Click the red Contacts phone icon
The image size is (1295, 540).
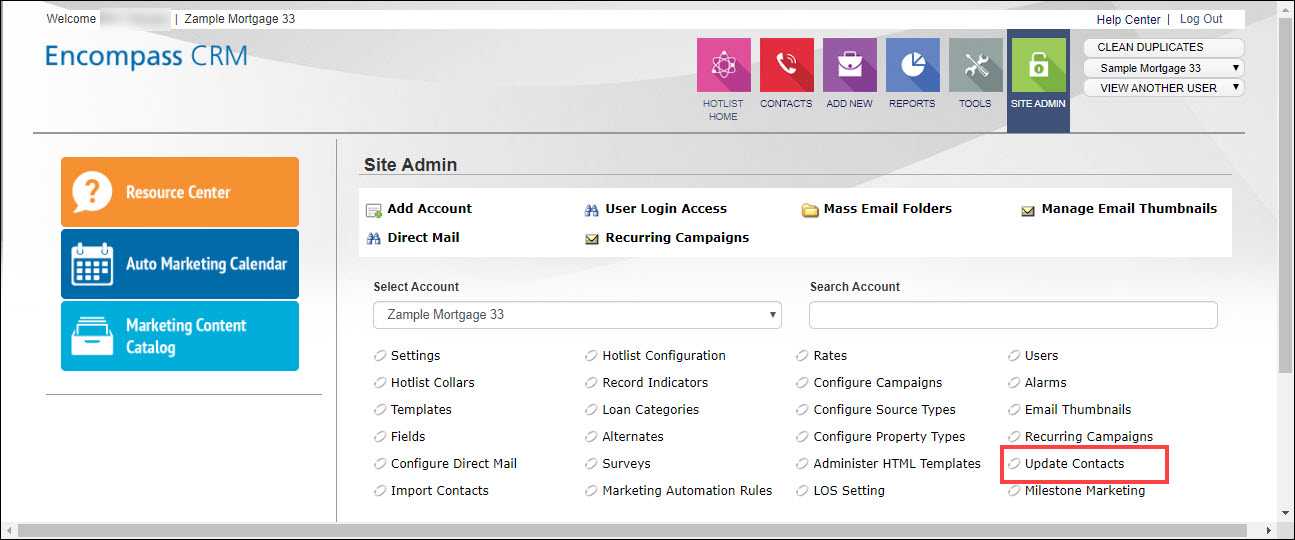click(x=786, y=65)
